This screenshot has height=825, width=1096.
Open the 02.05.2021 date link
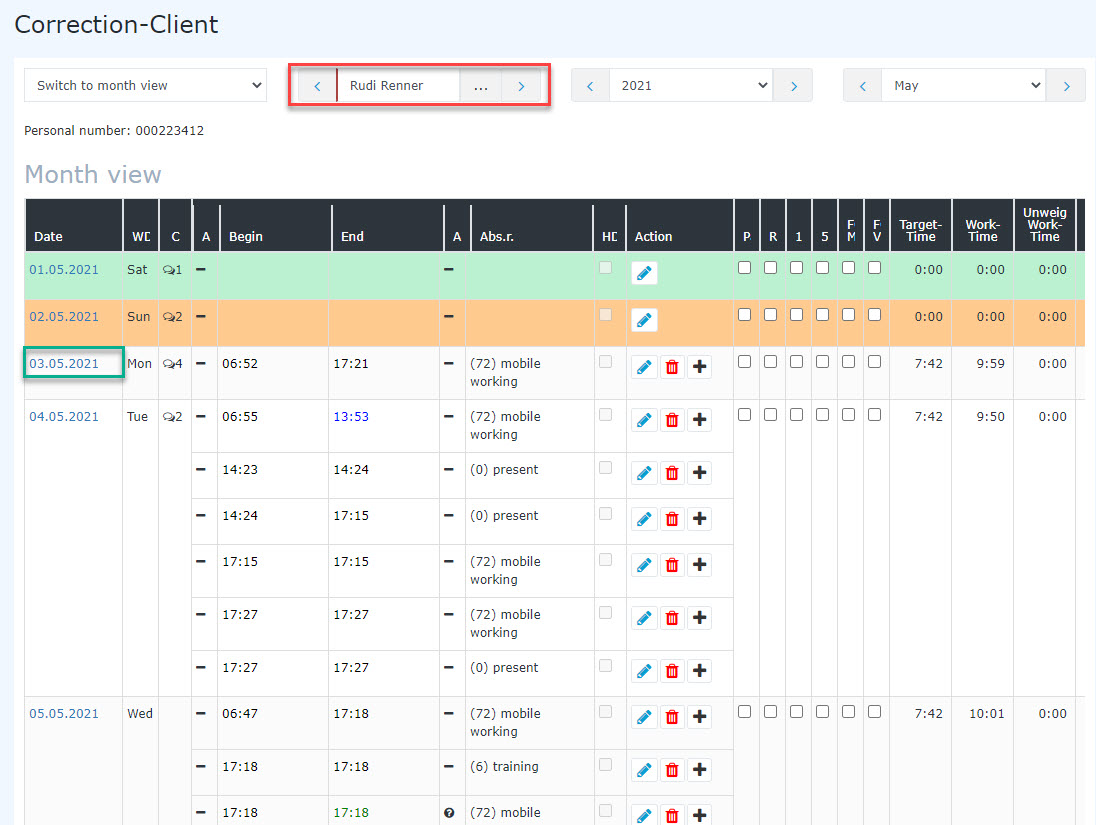64,317
